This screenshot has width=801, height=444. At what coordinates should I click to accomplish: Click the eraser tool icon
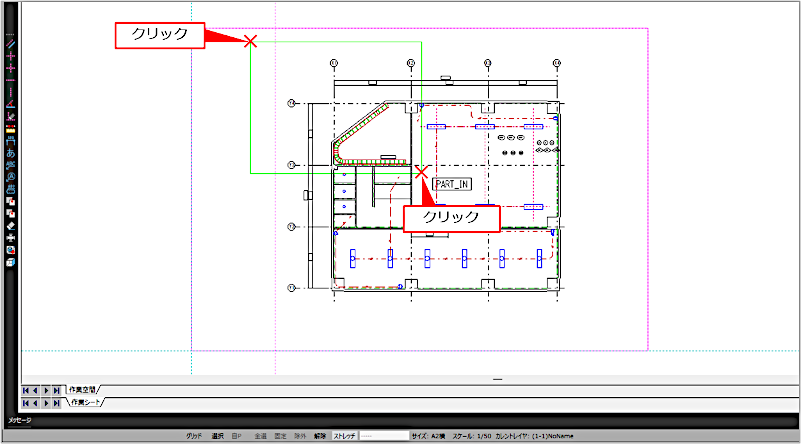tap(11, 226)
